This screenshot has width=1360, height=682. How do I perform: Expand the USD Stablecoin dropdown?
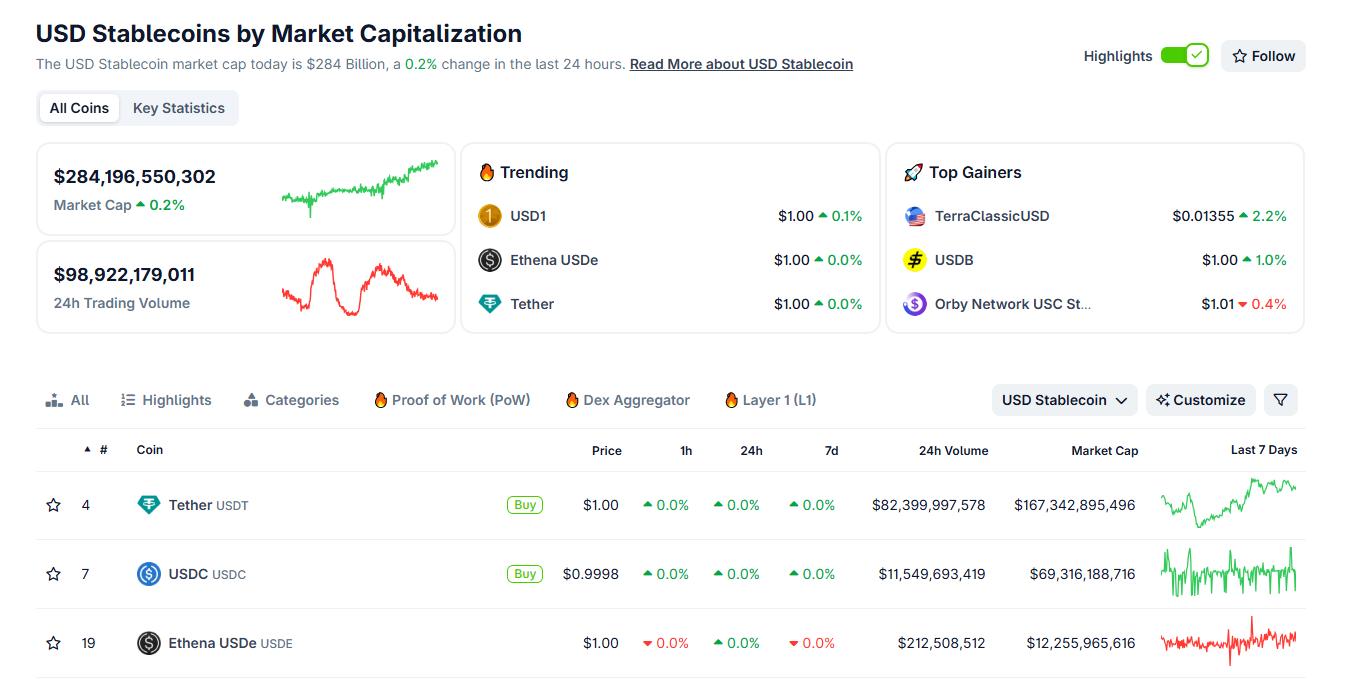pyautogui.click(x=1064, y=400)
